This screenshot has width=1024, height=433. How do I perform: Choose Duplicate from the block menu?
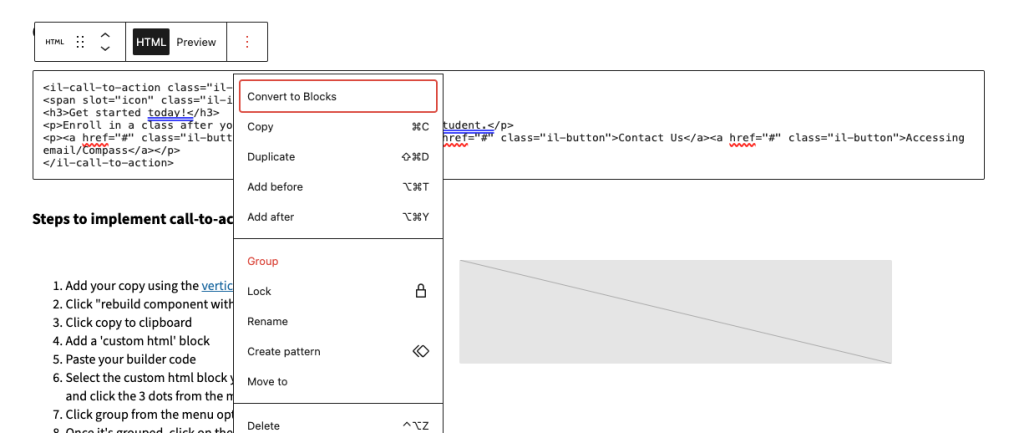[x=338, y=157]
